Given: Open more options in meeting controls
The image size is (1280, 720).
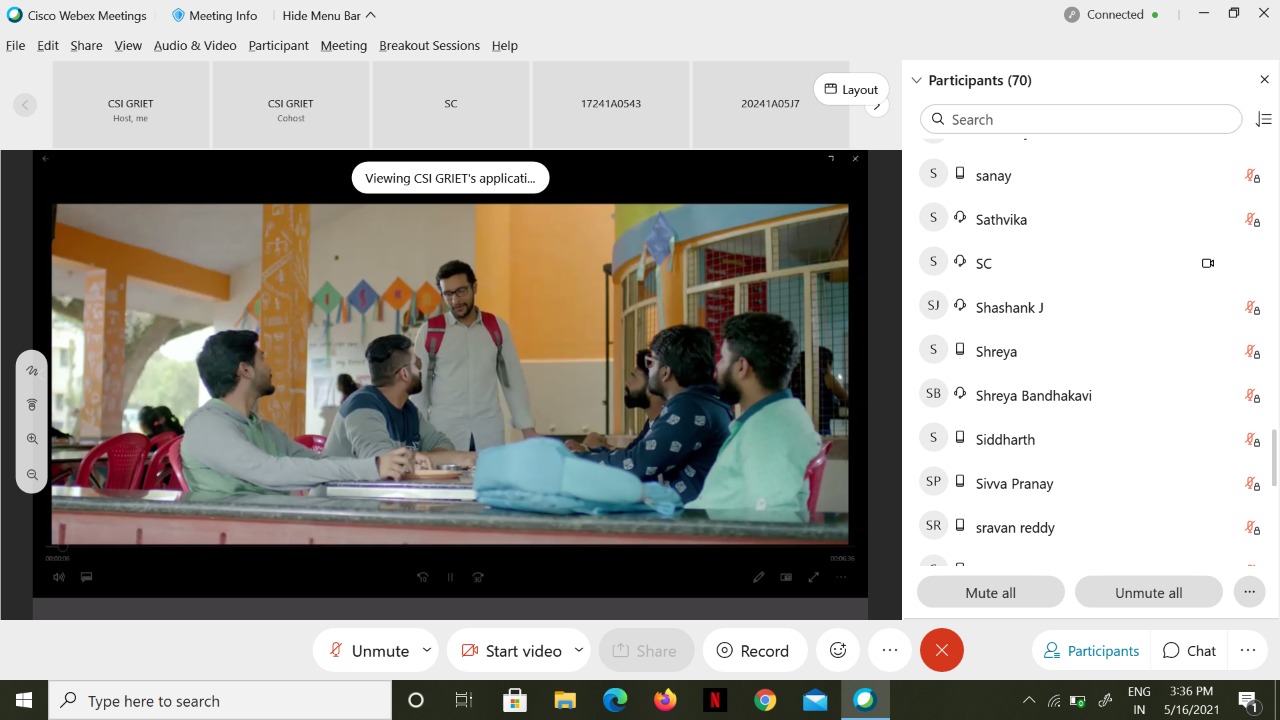Looking at the screenshot, I should (x=890, y=650).
